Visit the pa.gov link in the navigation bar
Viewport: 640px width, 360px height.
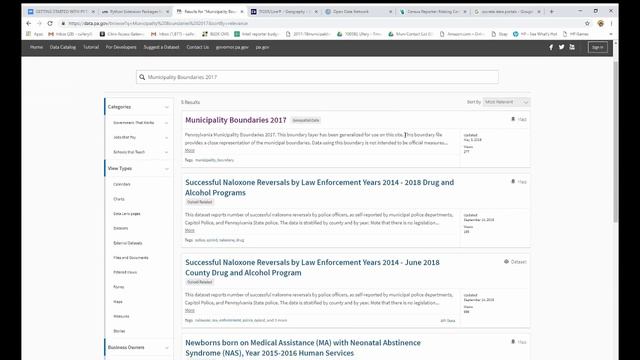pyautogui.click(x=262, y=47)
